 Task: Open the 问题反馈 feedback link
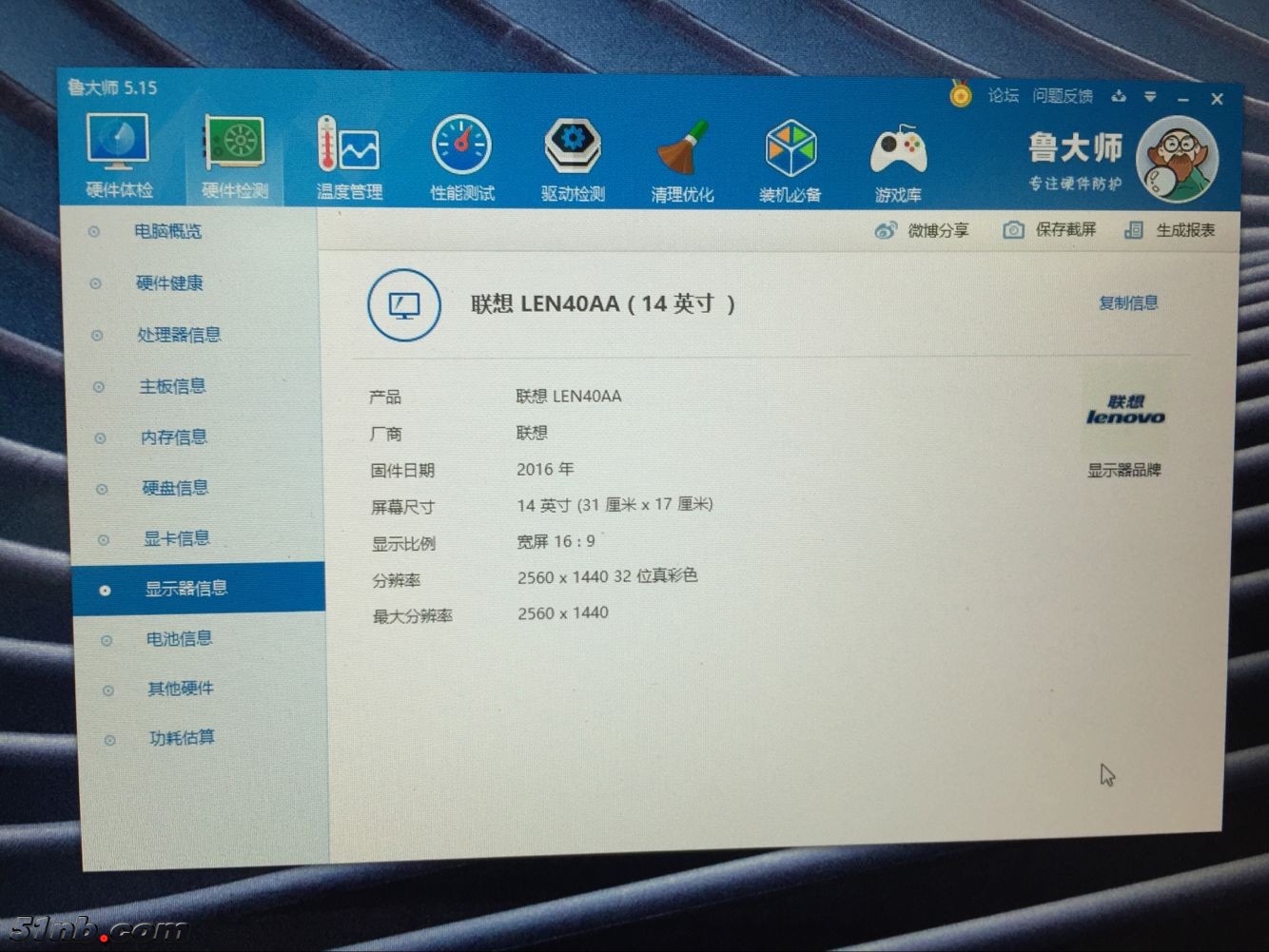[x=1063, y=96]
